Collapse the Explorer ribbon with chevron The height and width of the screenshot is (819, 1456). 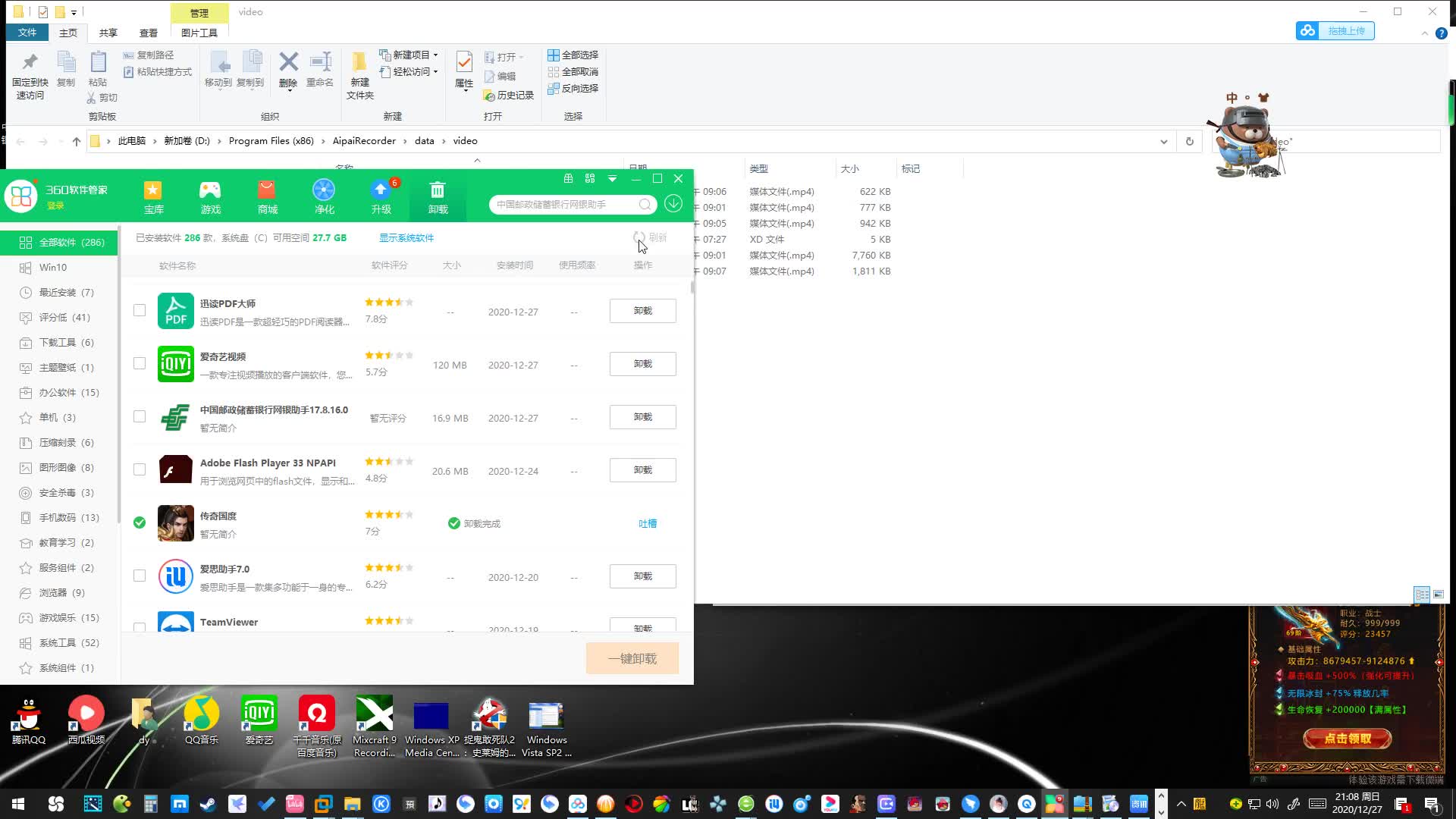(x=1424, y=33)
